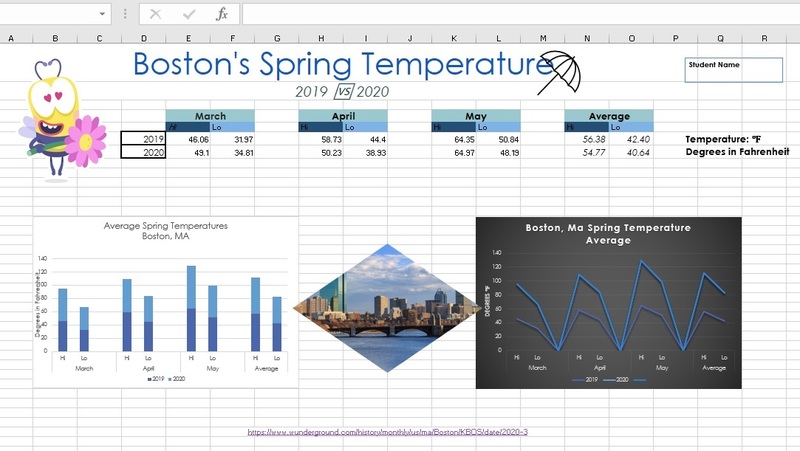The image size is (800, 451).
Task: Click the Cancel X icon in formula bar
Action: click(155, 14)
